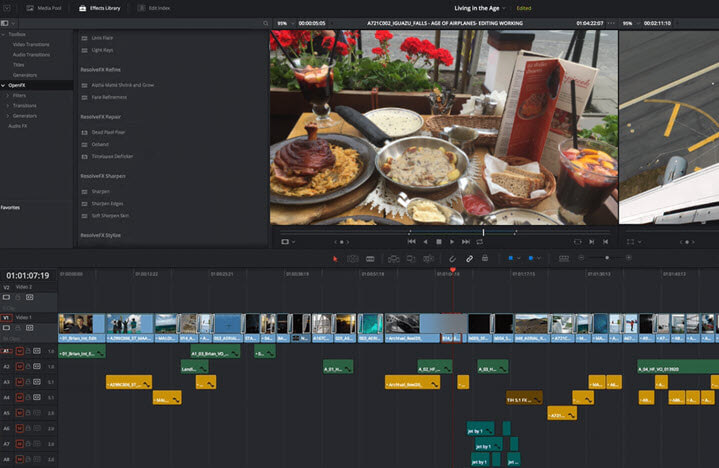719x468 pixels.
Task: Expand Filters under OpenFX
Action: [x=19, y=95]
